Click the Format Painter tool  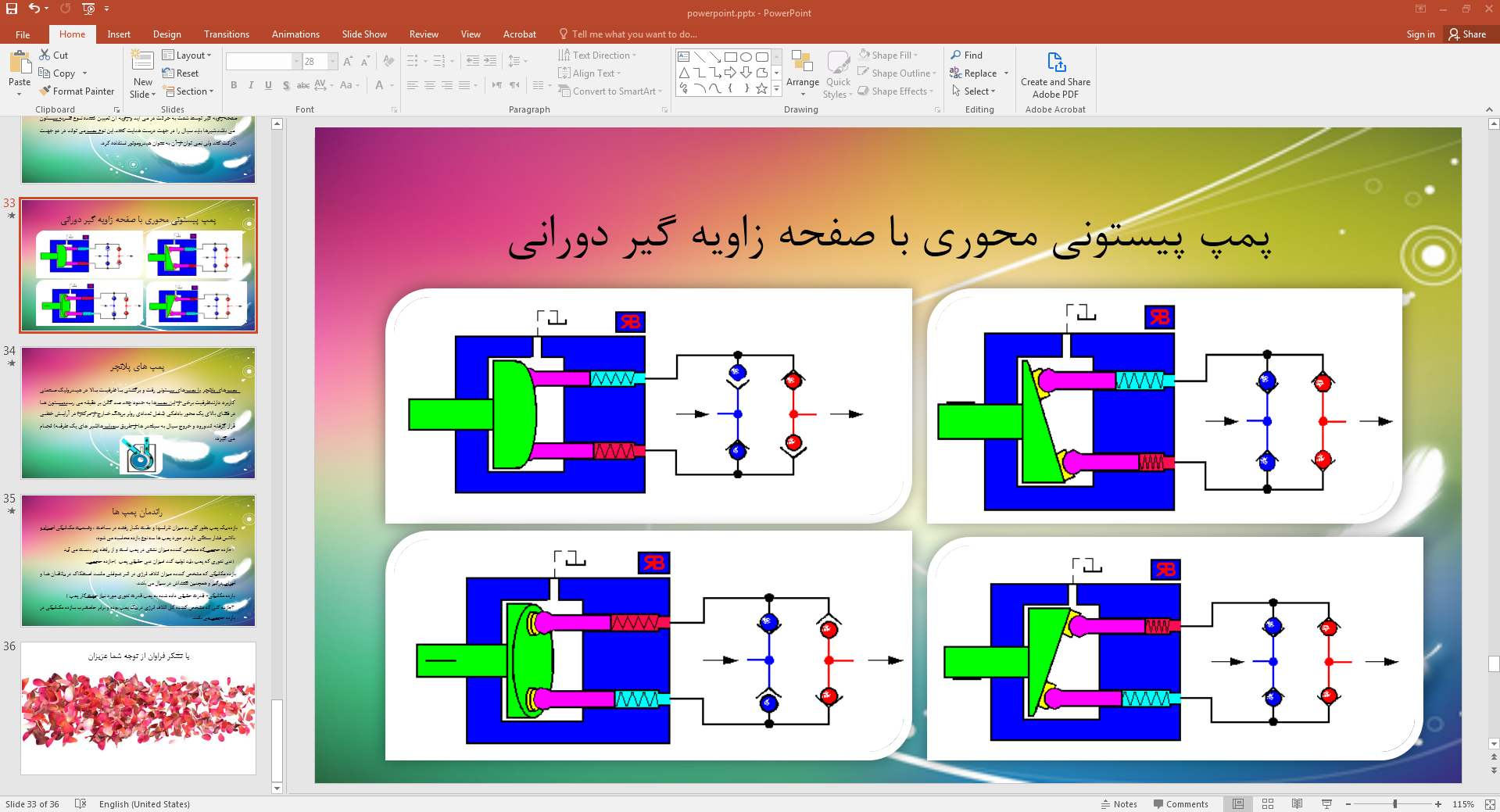coord(77,91)
